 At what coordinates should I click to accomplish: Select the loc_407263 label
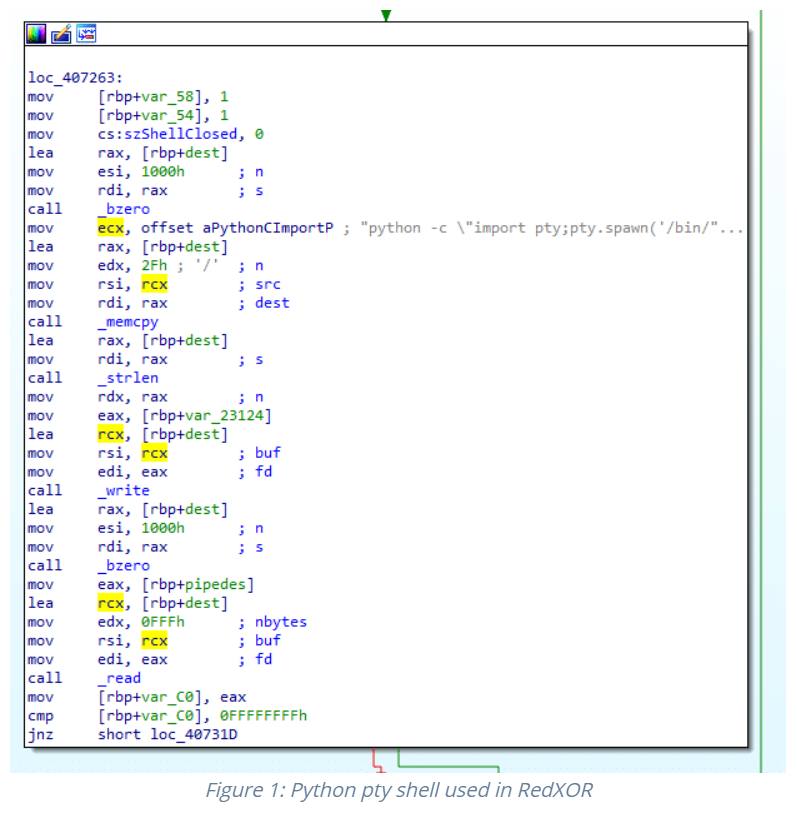pos(75,78)
